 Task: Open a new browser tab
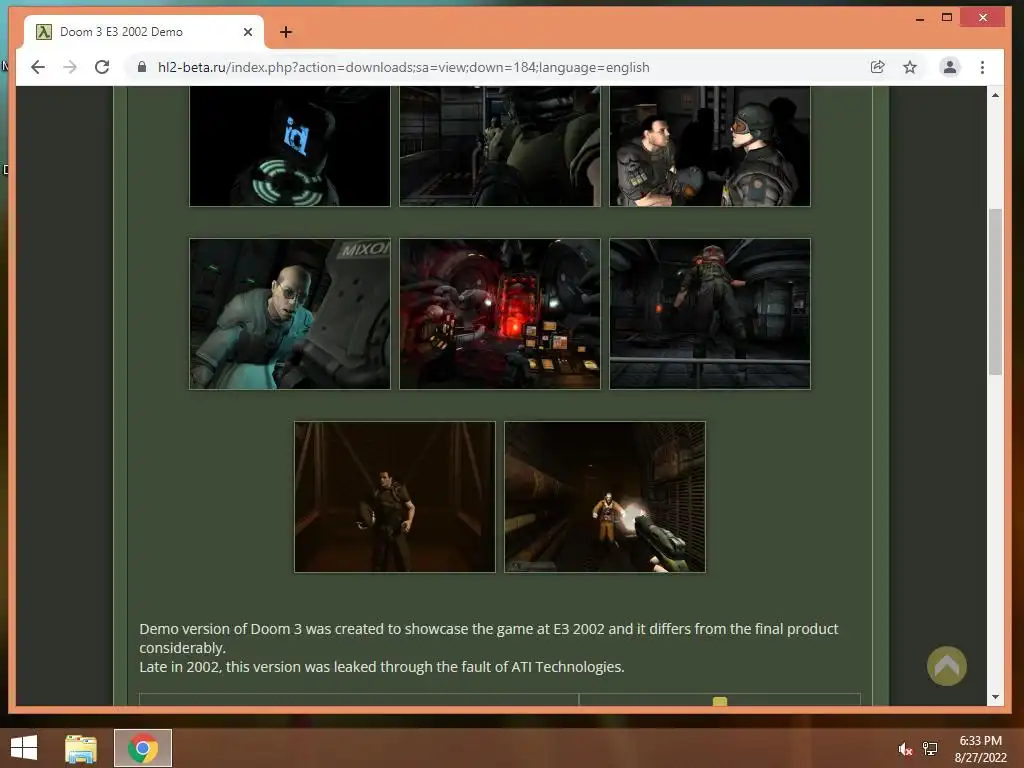coord(286,32)
